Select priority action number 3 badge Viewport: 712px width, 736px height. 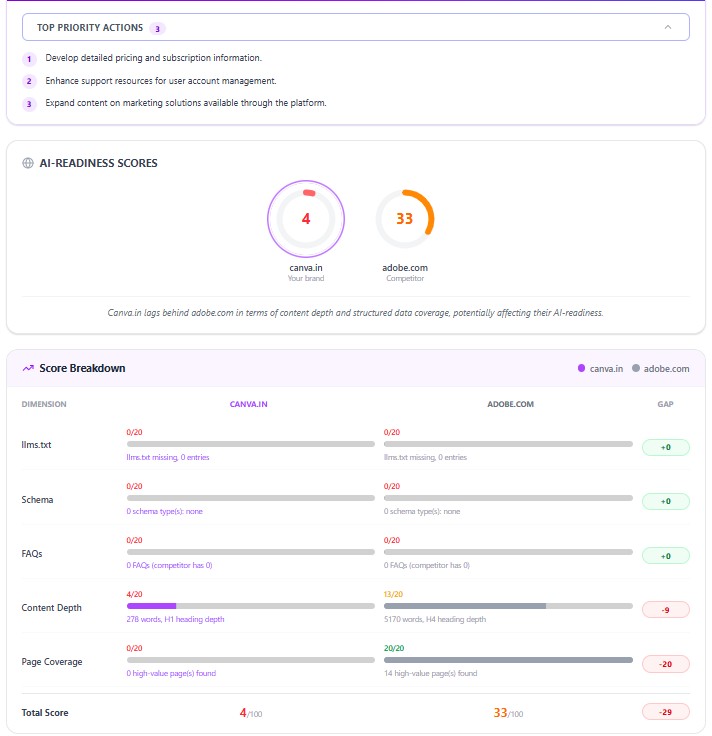[x=29, y=104]
